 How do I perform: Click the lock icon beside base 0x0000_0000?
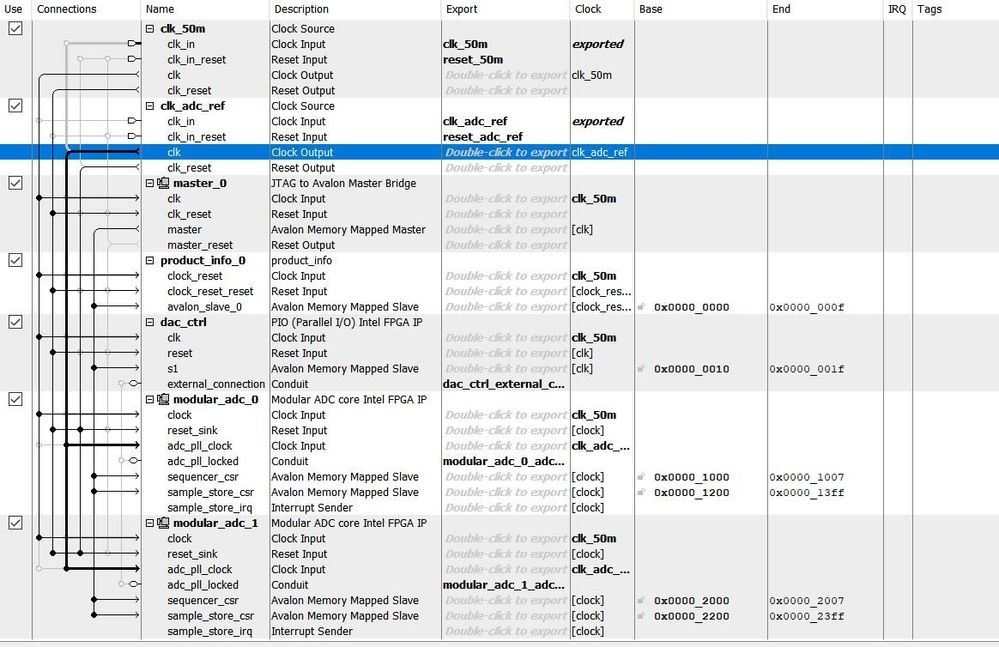(x=642, y=307)
